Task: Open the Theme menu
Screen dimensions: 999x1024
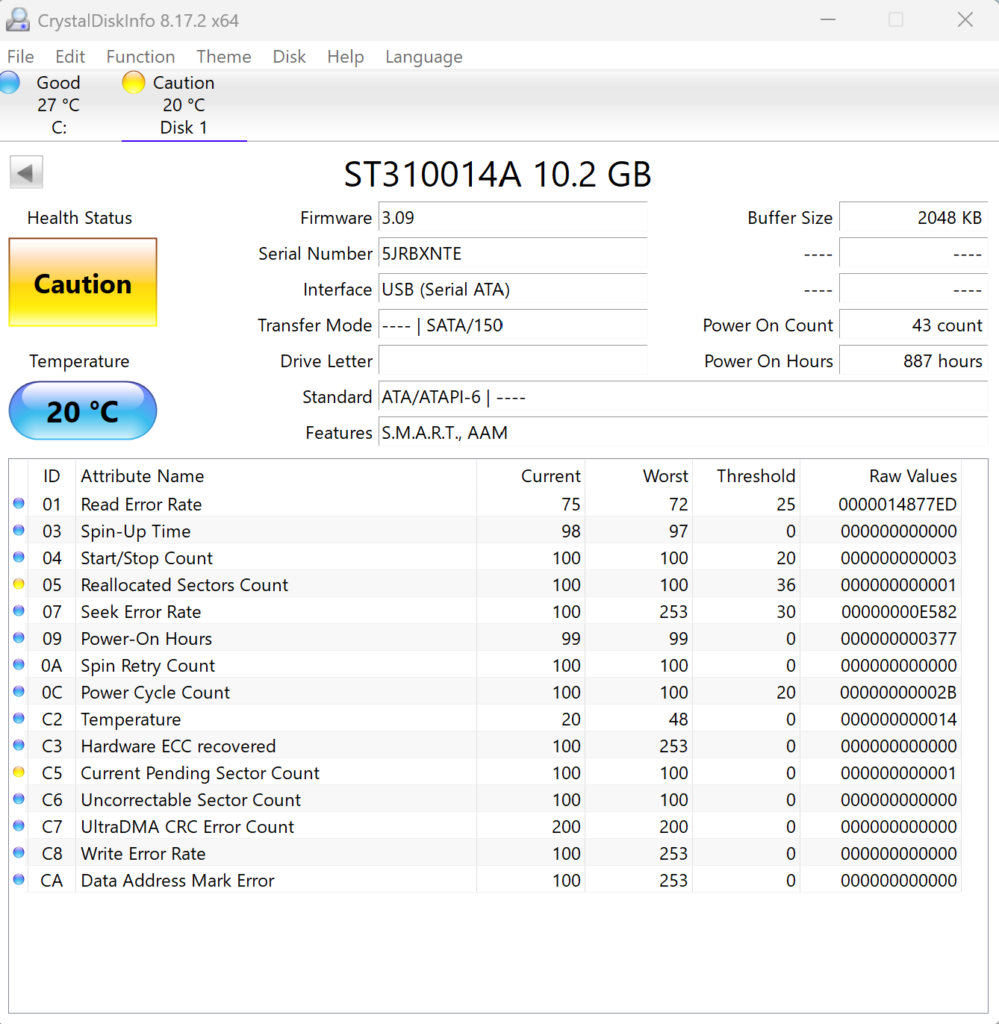Action: pyautogui.click(x=223, y=57)
